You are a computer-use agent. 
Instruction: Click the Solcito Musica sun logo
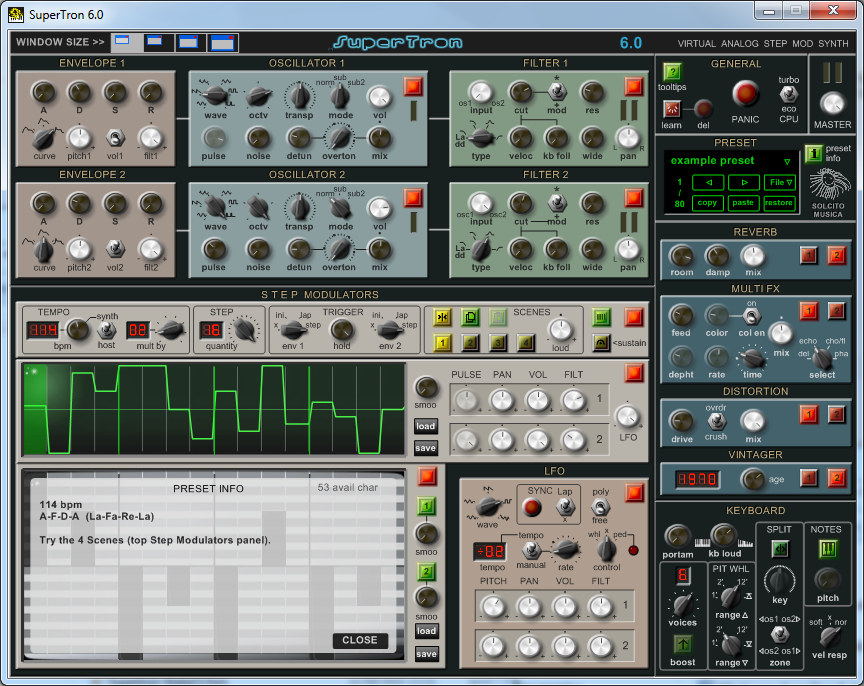pyautogui.click(x=829, y=184)
